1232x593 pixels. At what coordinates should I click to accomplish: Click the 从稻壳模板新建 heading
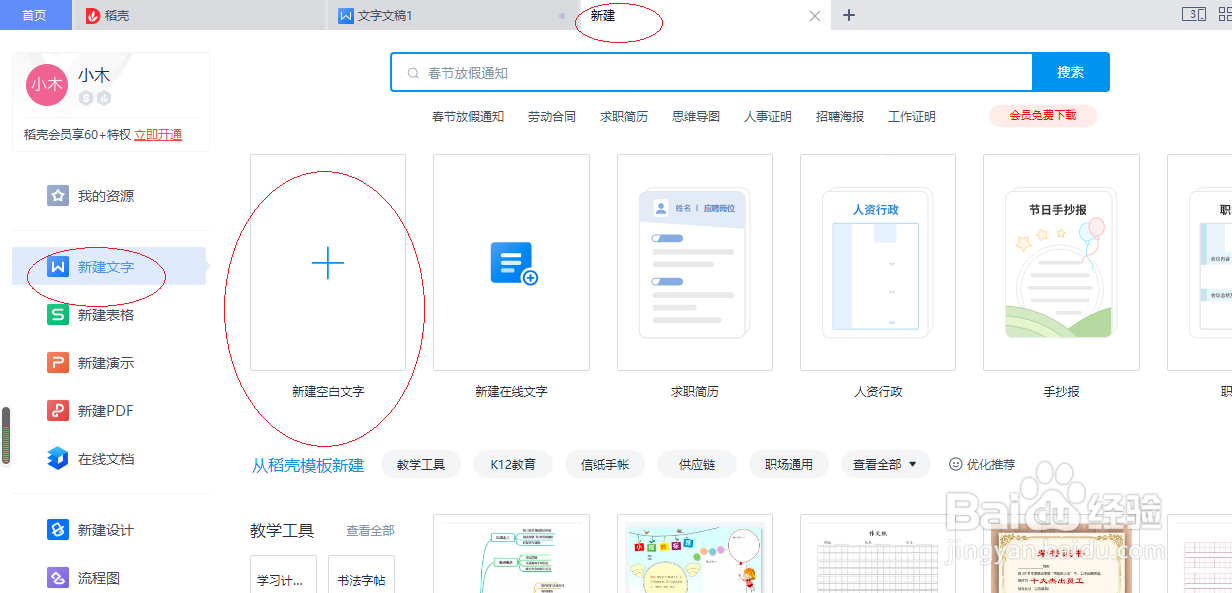pos(308,465)
